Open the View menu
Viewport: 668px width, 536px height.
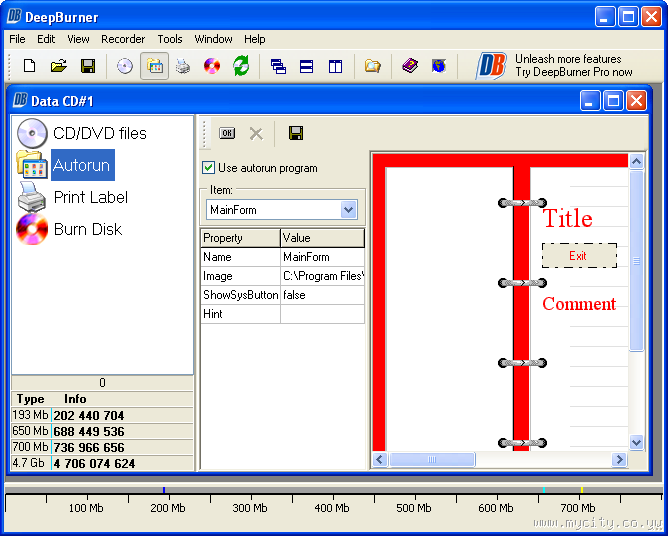pos(78,39)
